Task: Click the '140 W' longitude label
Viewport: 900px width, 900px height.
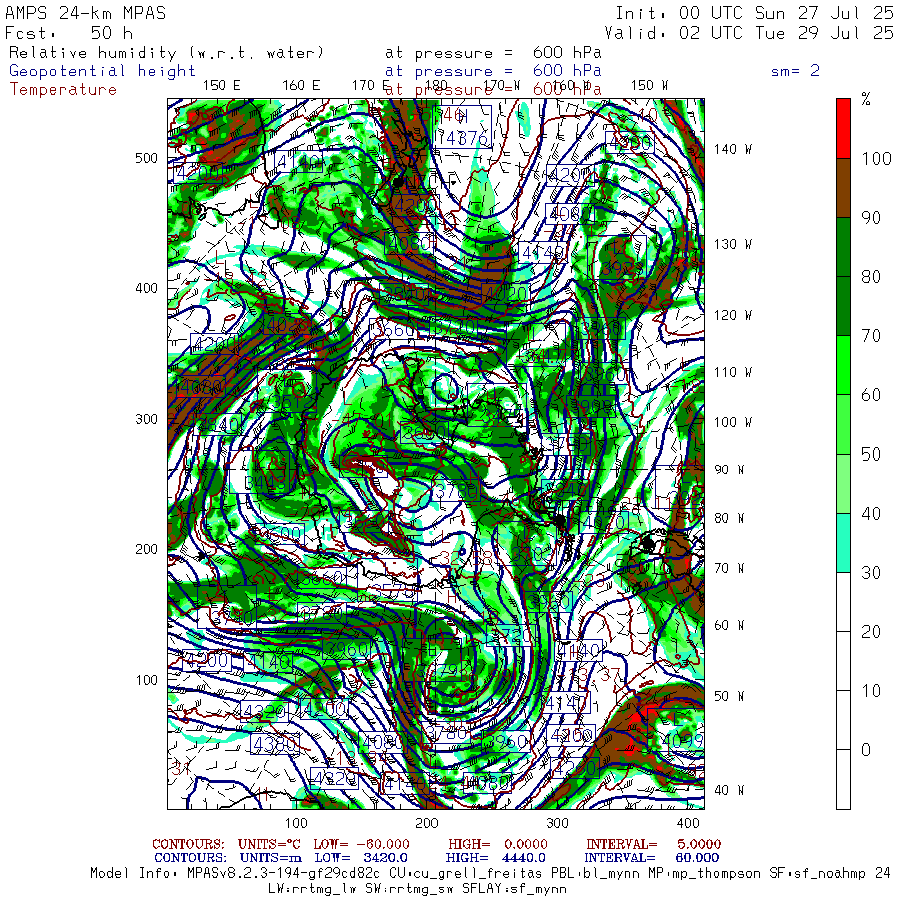Action: pyautogui.click(x=732, y=149)
